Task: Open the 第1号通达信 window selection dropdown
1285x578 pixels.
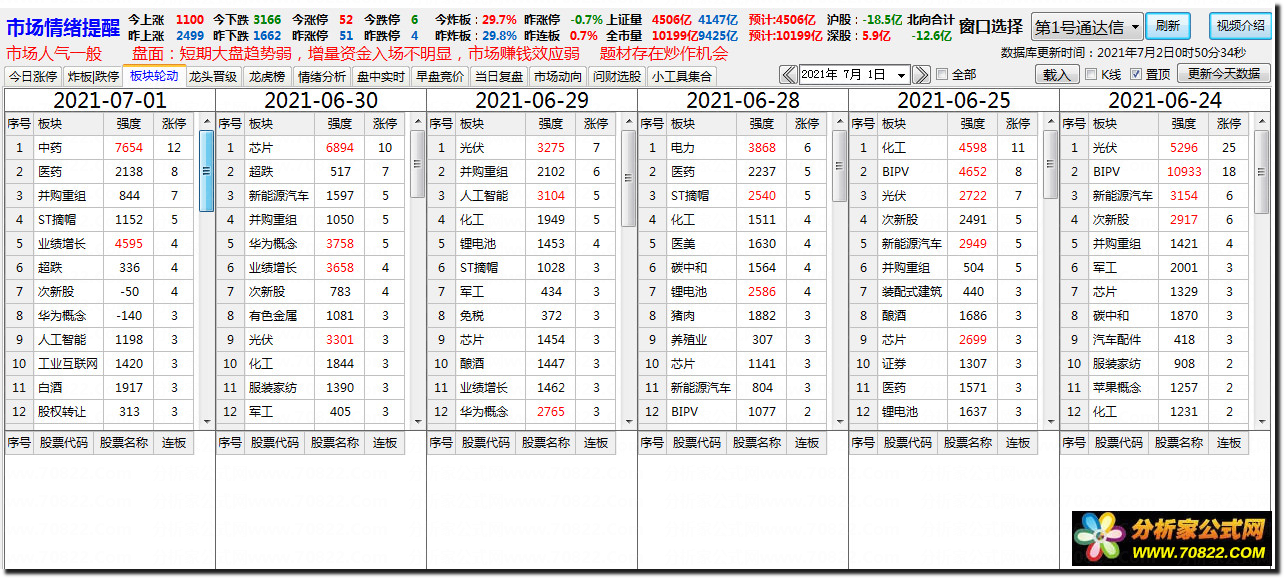Action: (1087, 27)
